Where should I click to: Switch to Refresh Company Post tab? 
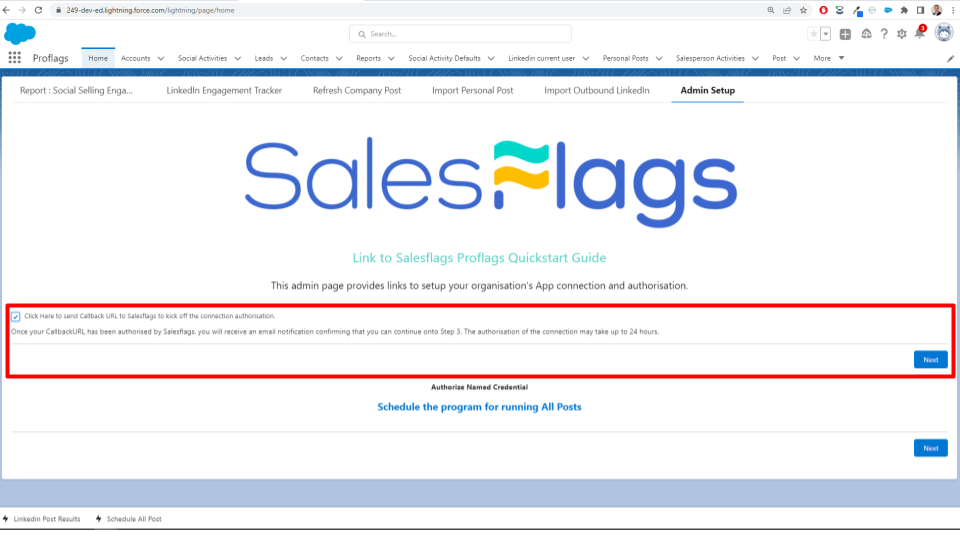point(357,90)
